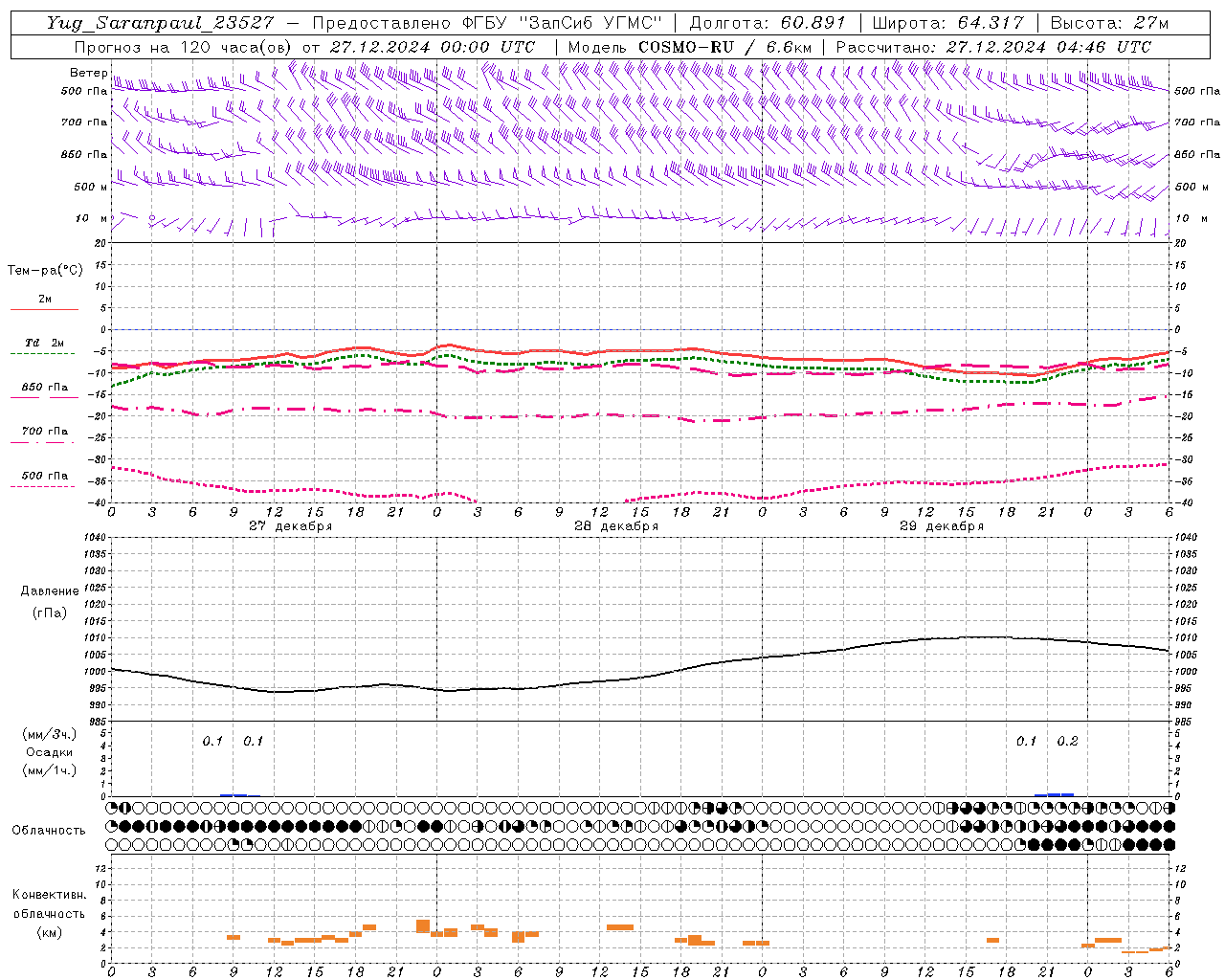This screenshot has width=1225, height=980.
Task: Click the 28 декабря date label
Action: click(616, 526)
